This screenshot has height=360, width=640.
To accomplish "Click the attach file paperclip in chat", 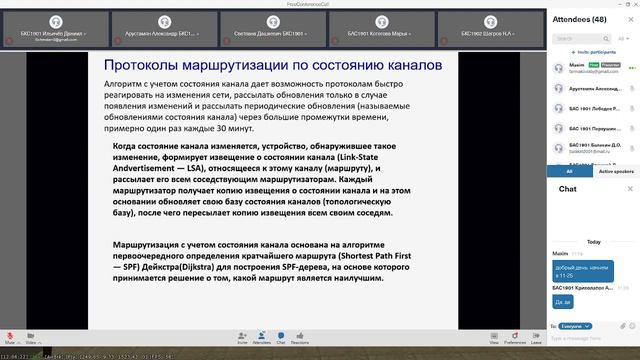I will coord(623,326).
